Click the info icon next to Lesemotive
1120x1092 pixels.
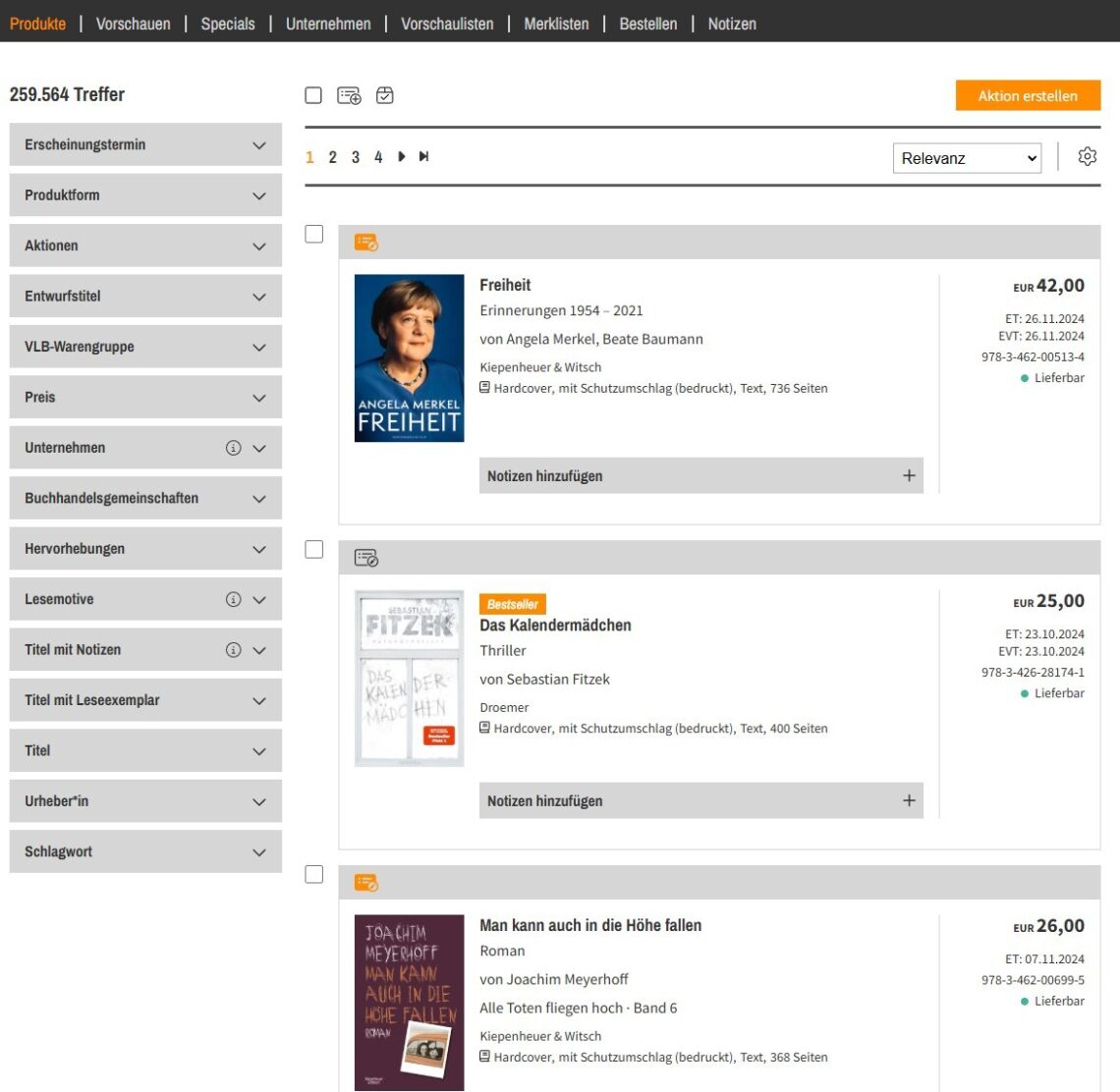233,599
